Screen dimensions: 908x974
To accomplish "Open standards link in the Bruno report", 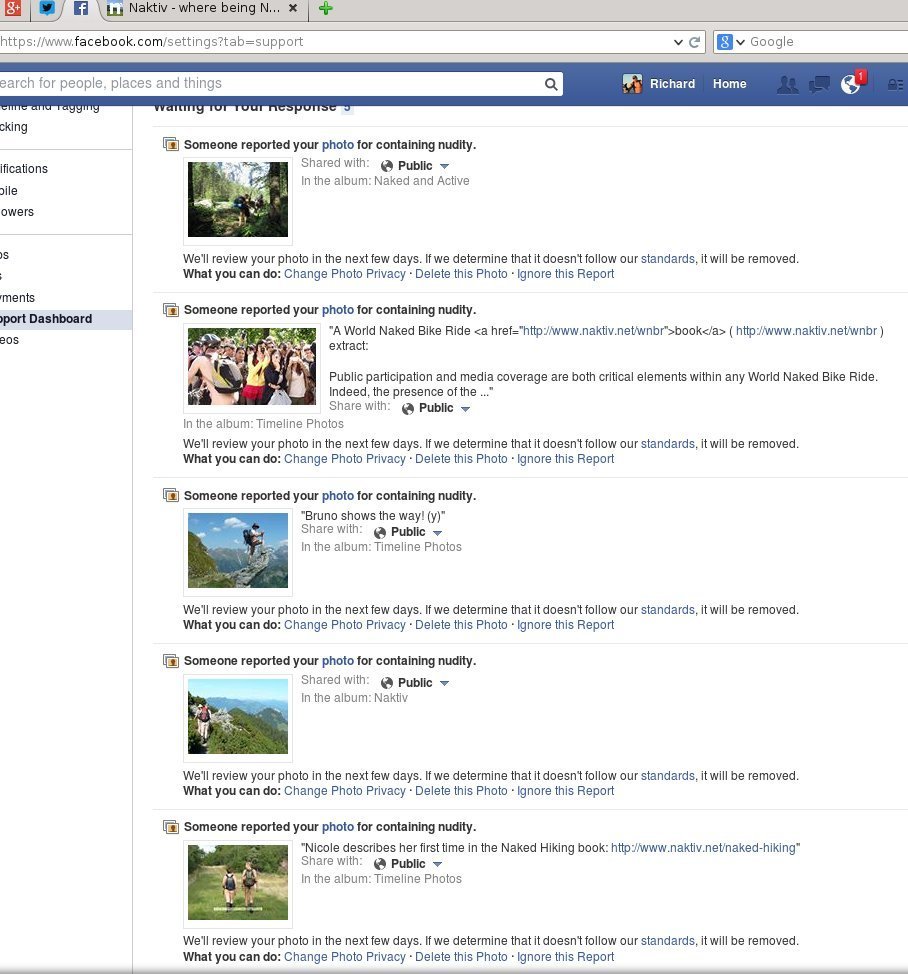I will 668,610.
